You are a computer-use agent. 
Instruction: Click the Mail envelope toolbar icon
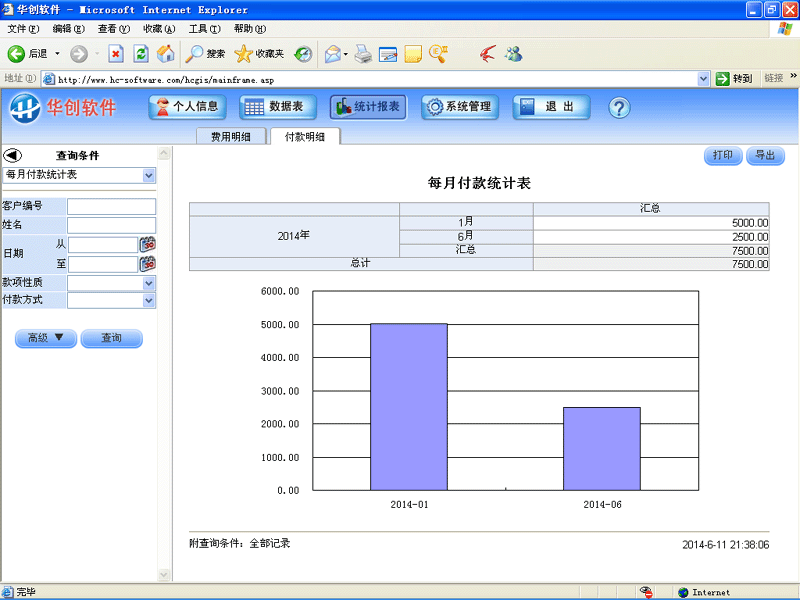(333, 54)
